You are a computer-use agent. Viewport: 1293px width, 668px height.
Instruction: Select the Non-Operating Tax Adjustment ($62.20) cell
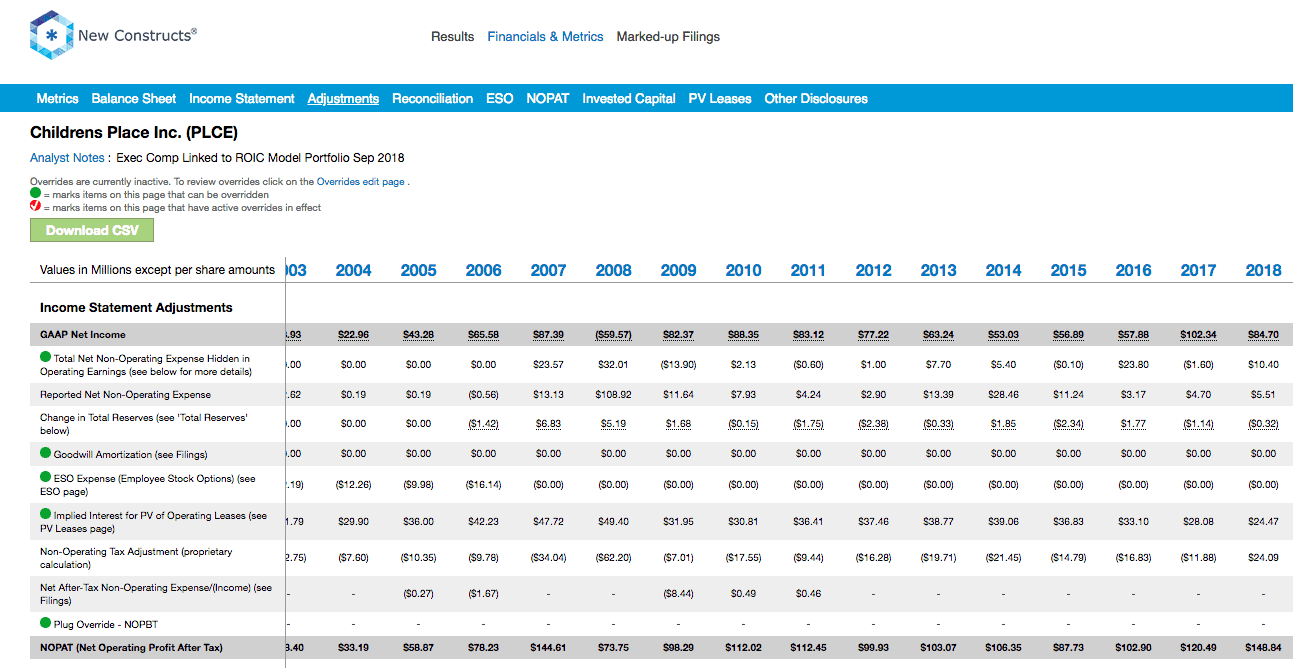(x=613, y=557)
